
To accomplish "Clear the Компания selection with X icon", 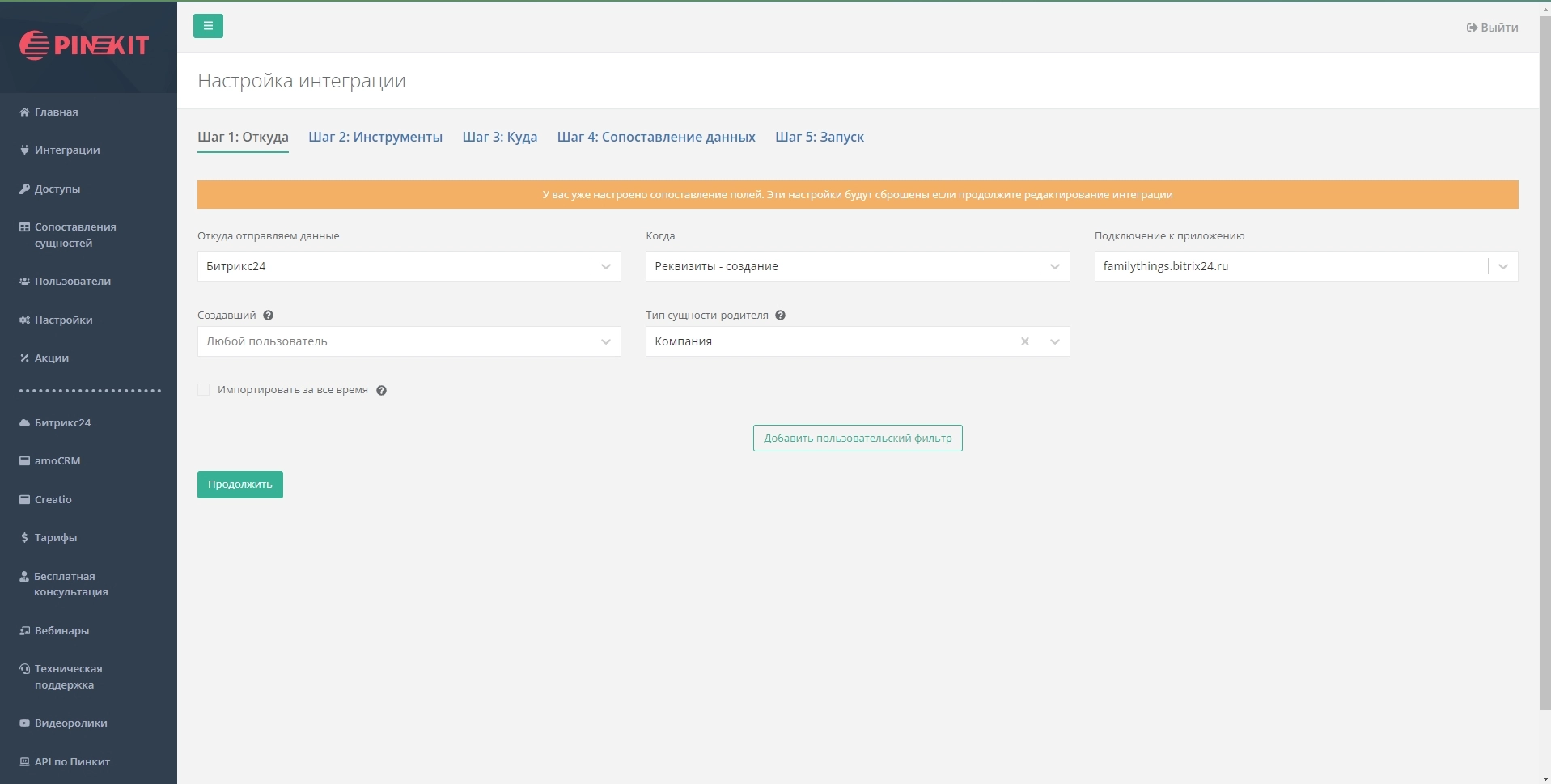I will (x=1024, y=341).
